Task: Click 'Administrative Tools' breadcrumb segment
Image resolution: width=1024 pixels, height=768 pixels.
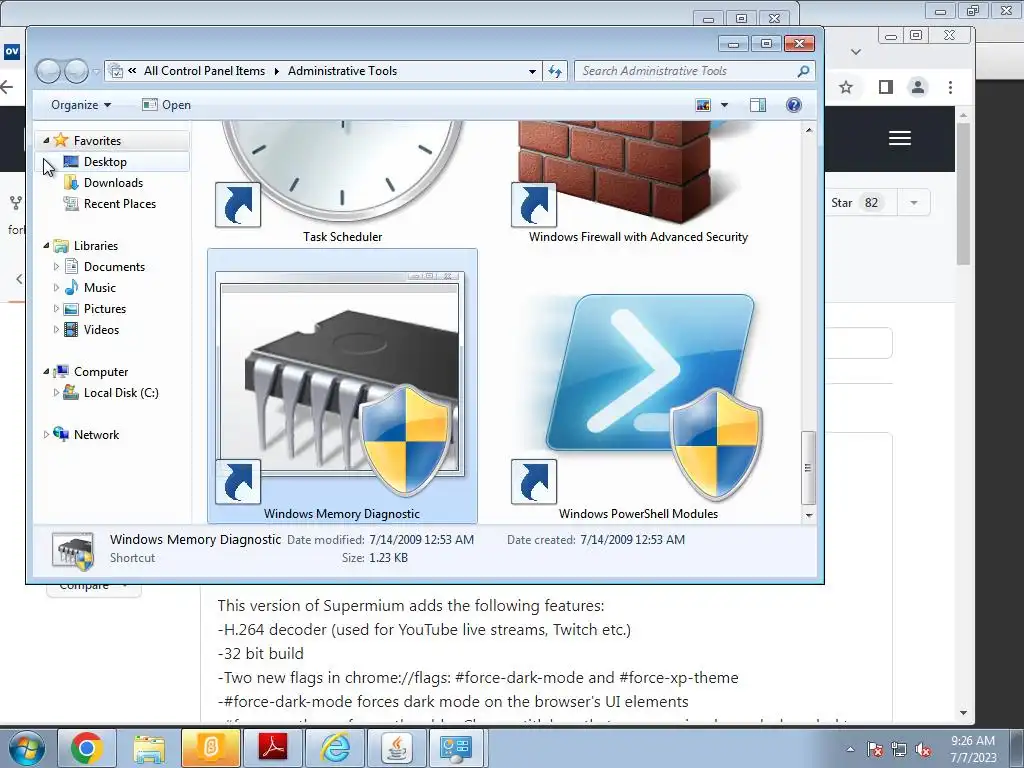Action: pyautogui.click(x=342, y=71)
